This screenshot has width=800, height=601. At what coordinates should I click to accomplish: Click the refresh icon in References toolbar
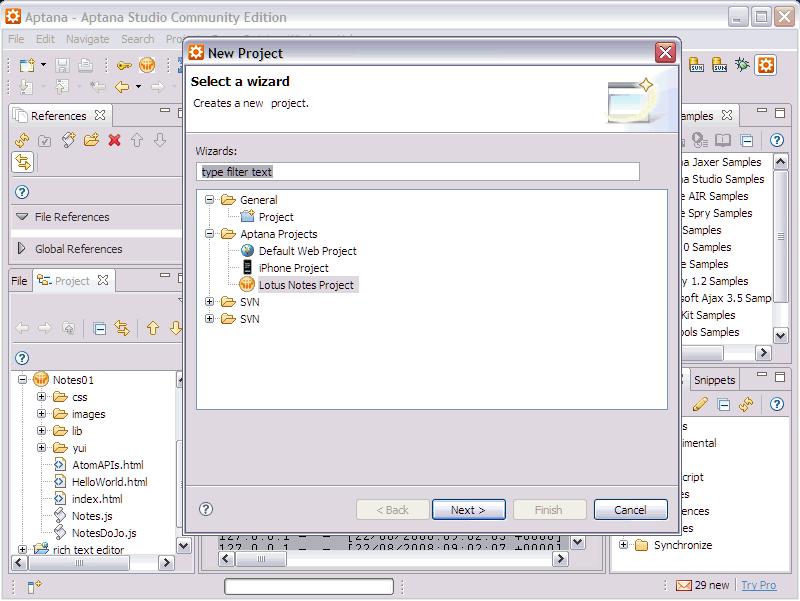click(22, 140)
